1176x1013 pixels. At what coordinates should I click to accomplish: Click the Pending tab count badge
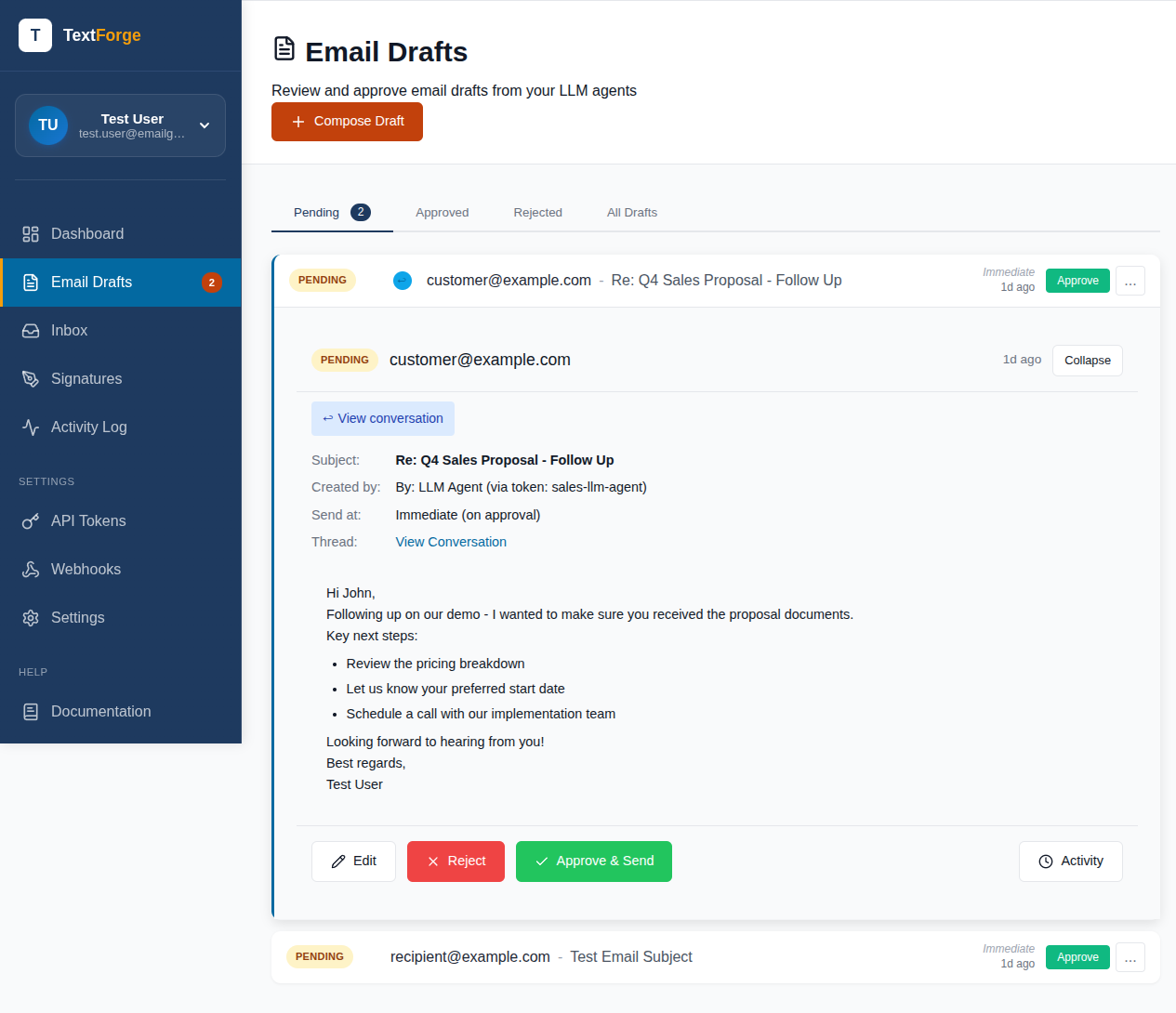pyautogui.click(x=361, y=213)
